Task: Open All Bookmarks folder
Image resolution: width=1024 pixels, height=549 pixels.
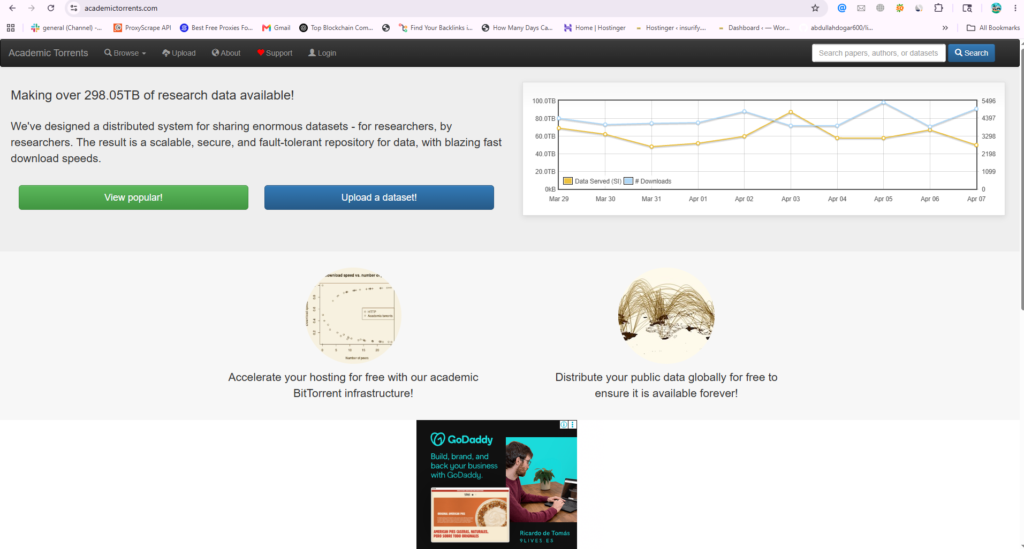Action: [993, 27]
